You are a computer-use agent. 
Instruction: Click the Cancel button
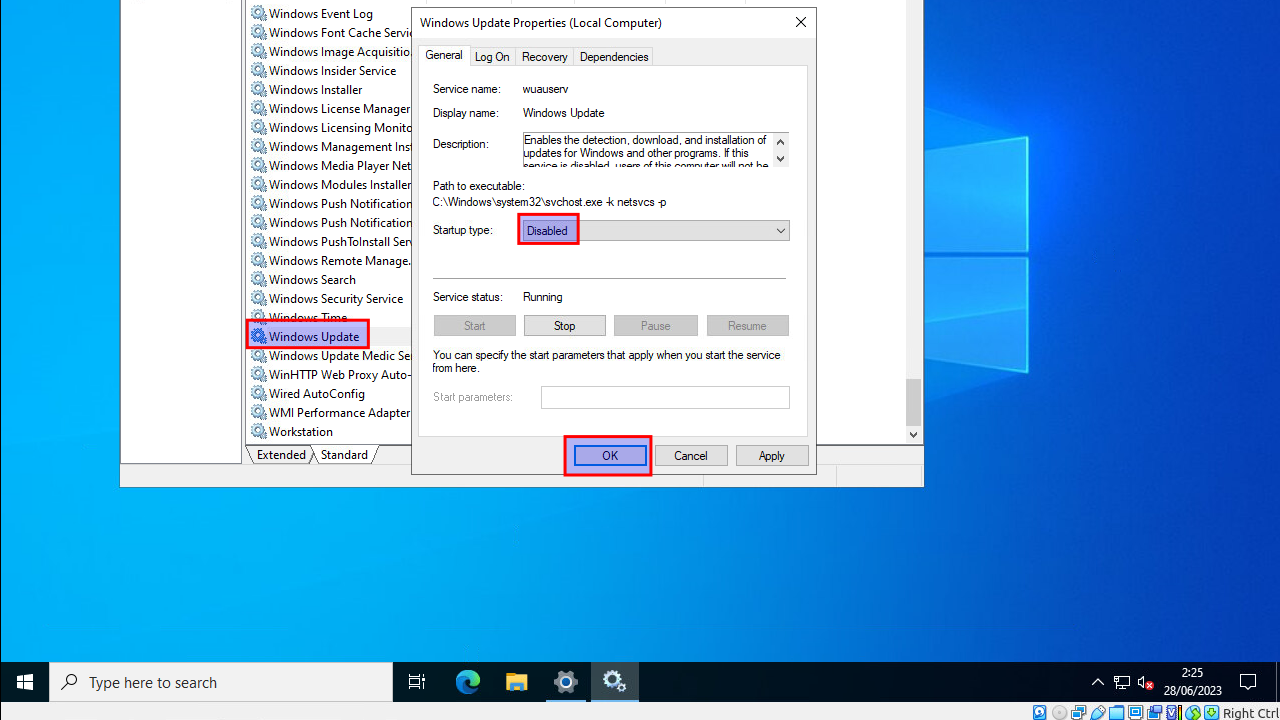[x=691, y=456]
